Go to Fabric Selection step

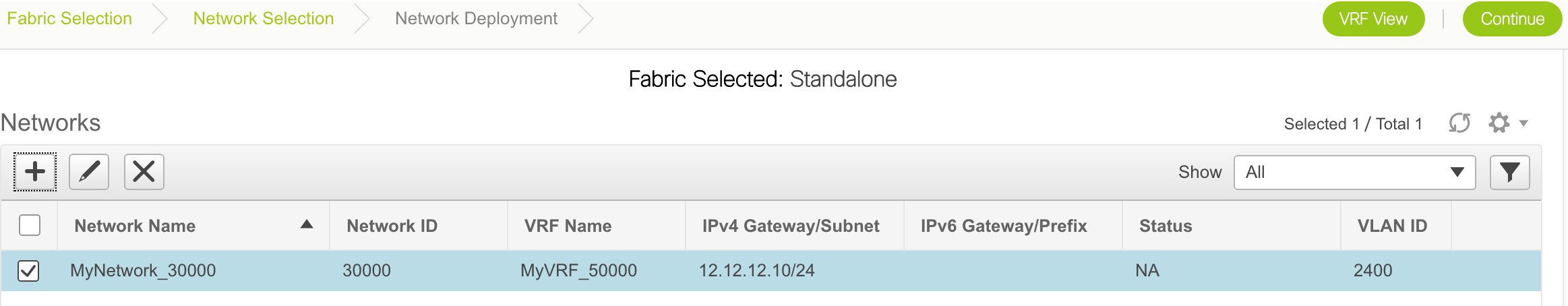69,19
